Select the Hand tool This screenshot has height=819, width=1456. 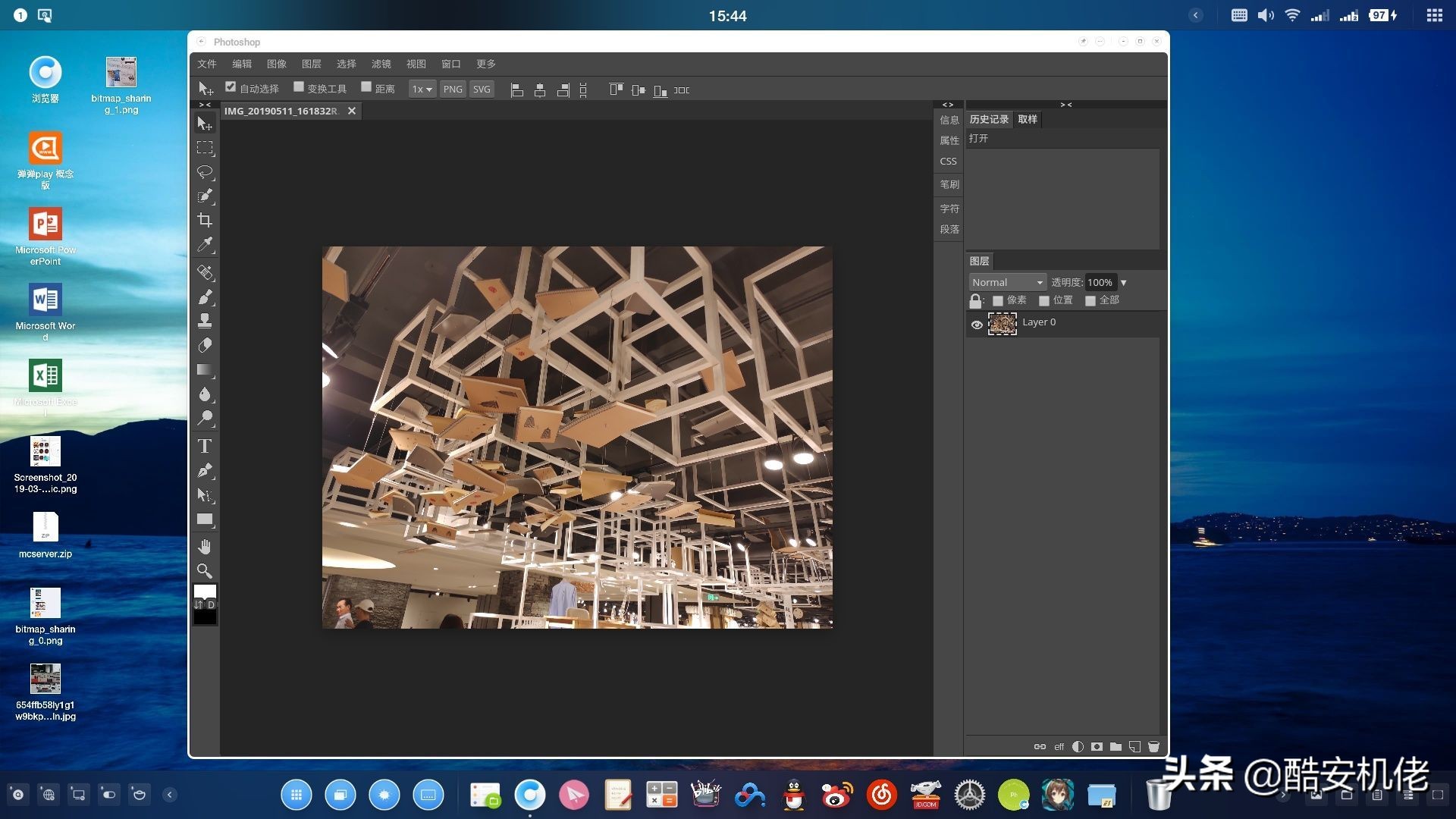(205, 547)
